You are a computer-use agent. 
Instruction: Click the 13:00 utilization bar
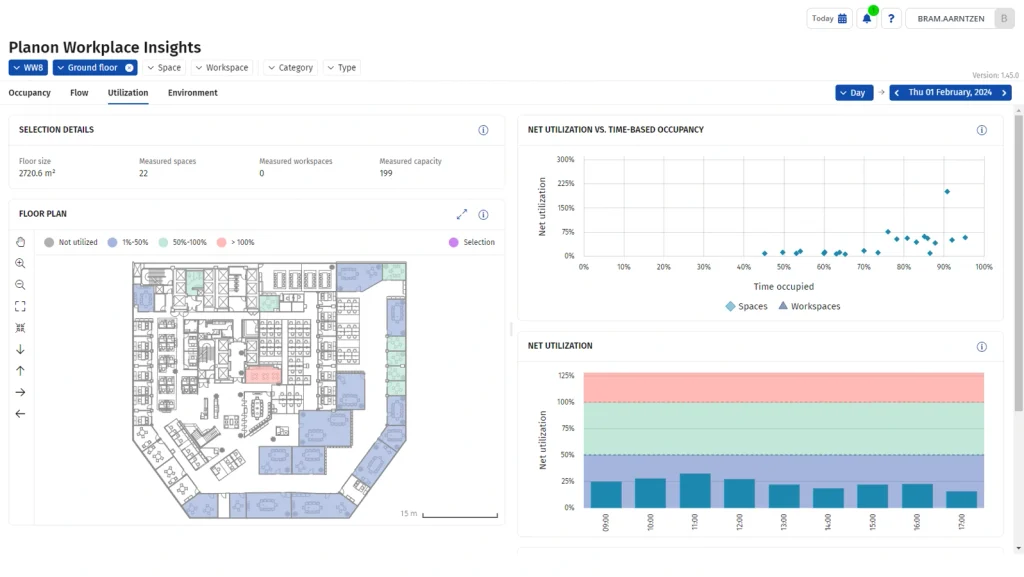pyautogui.click(x=784, y=496)
